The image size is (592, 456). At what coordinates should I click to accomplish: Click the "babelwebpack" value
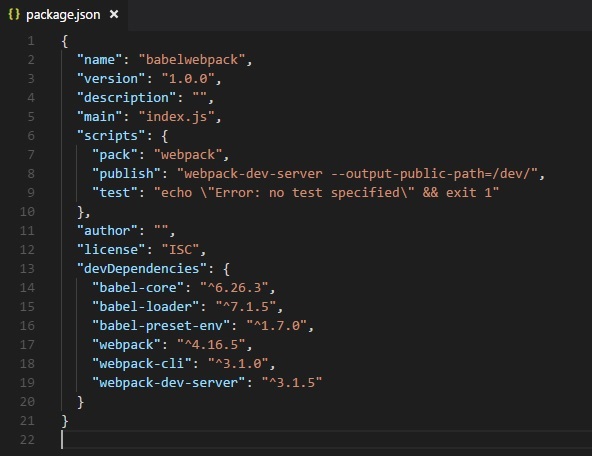192,60
